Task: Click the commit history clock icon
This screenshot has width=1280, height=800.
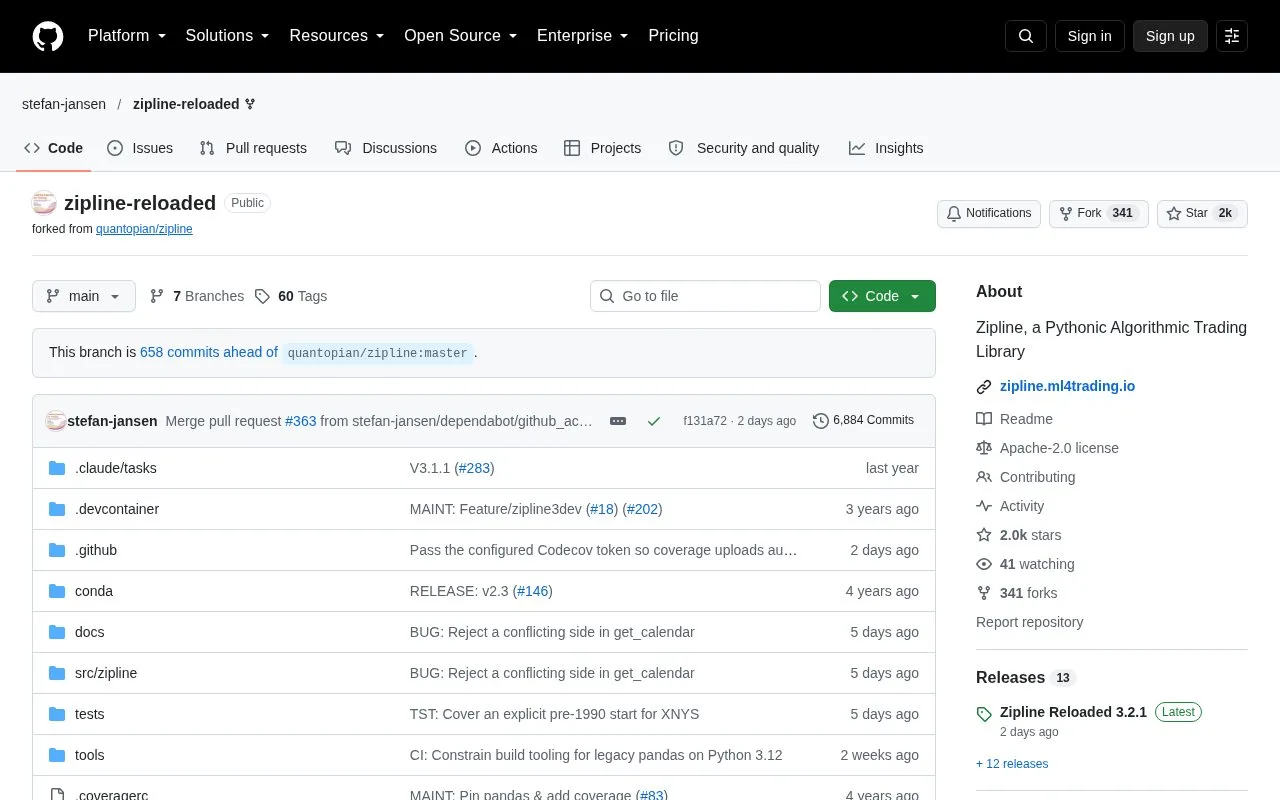Action: [821, 421]
